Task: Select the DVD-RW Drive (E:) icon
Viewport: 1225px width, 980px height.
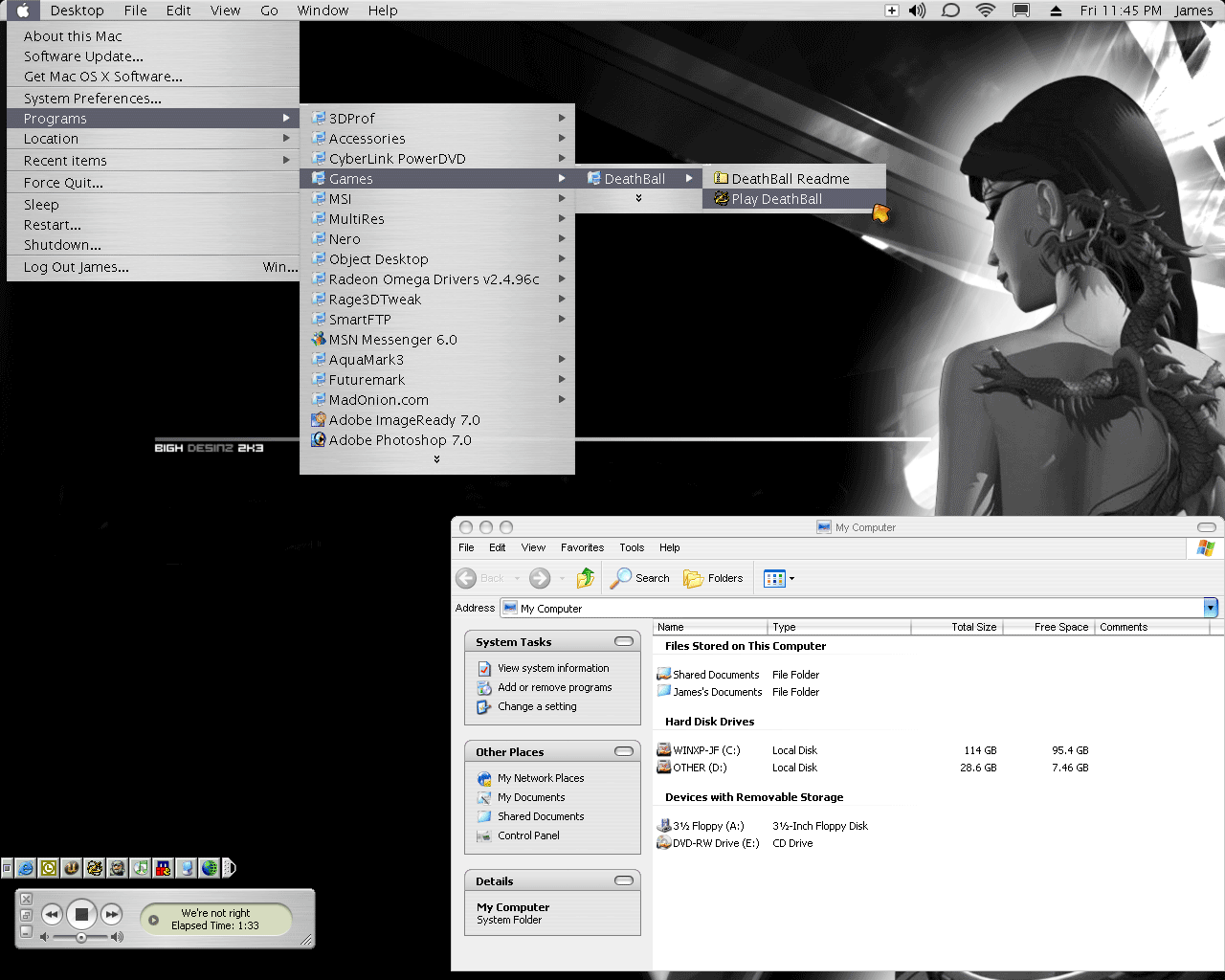Action: (664, 843)
